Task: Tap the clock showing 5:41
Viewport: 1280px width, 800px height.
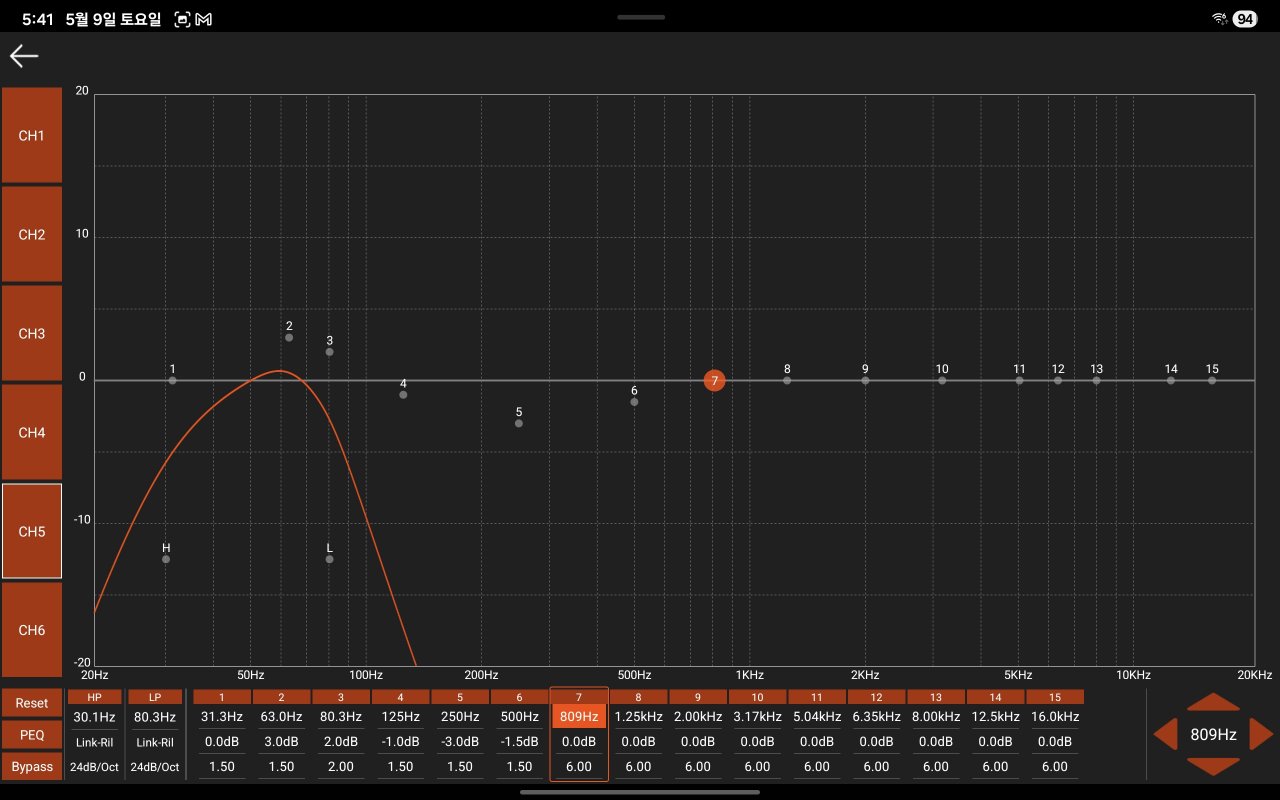Action: click(37, 19)
